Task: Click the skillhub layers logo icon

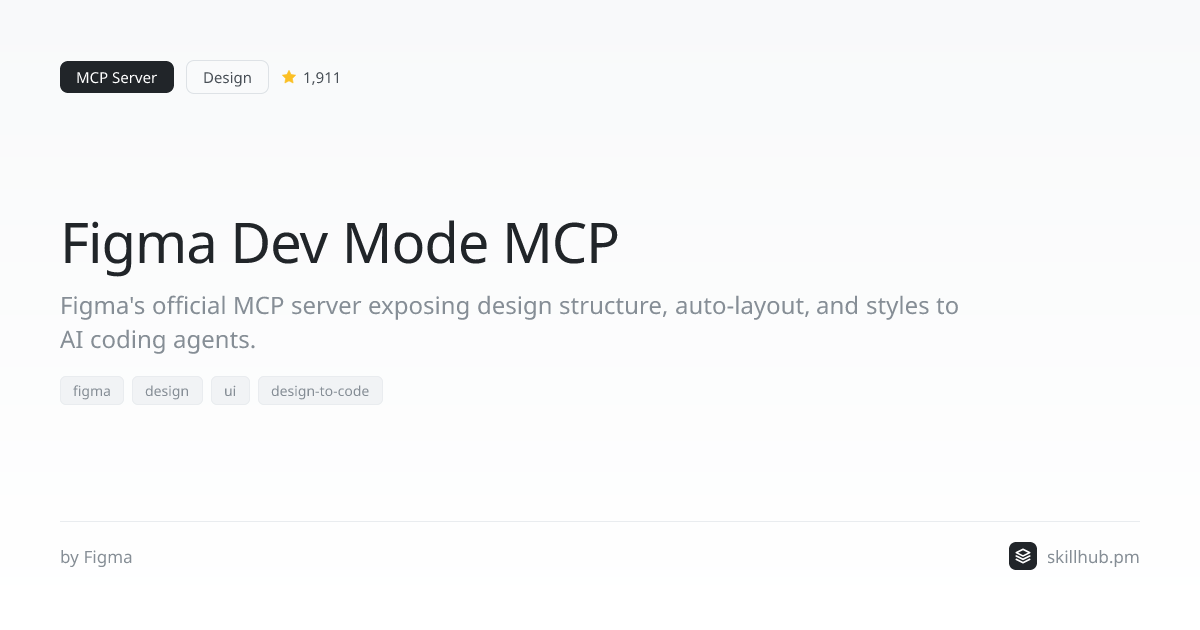Action: (x=1023, y=556)
